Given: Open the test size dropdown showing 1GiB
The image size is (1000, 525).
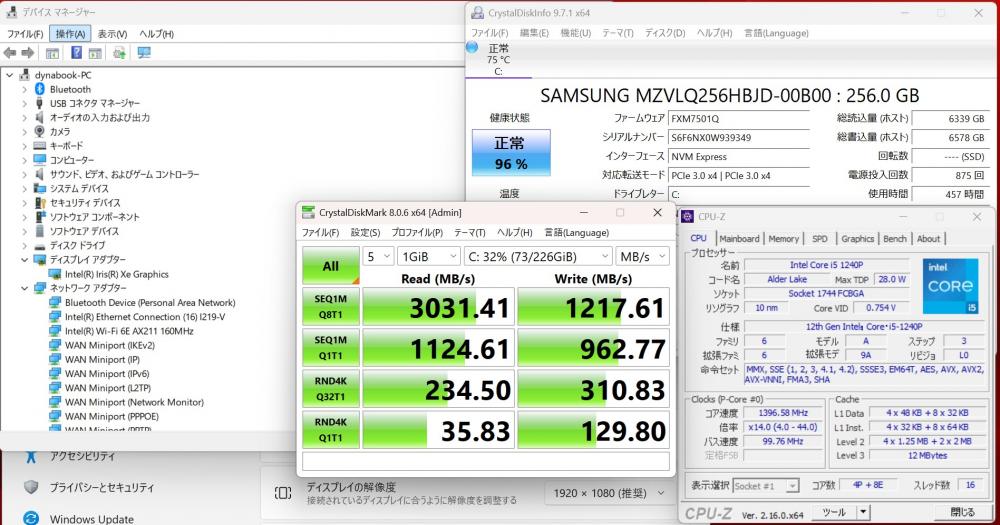Looking at the screenshot, I should click(429, 256).
